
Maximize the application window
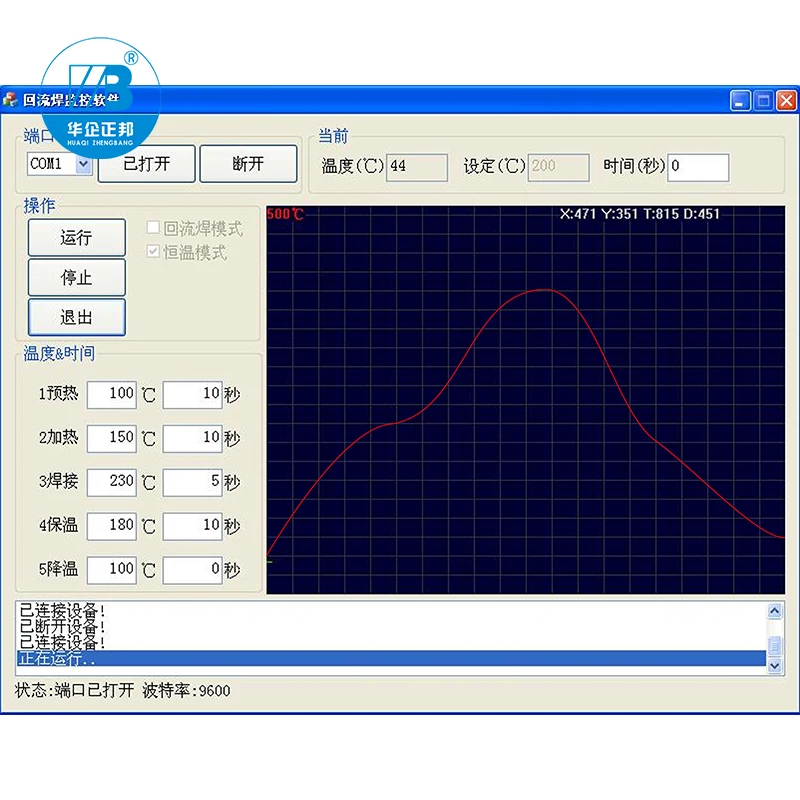tap(763, 100)
